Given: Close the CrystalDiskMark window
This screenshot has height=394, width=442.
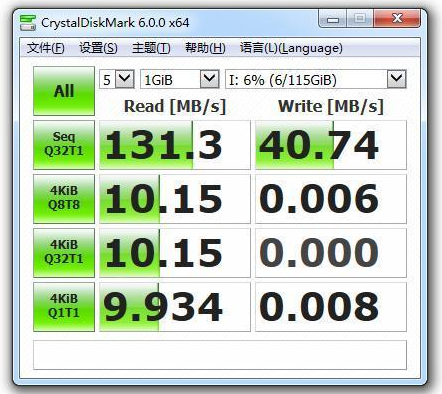Looking at the screenshot, I should pos(397,19).
